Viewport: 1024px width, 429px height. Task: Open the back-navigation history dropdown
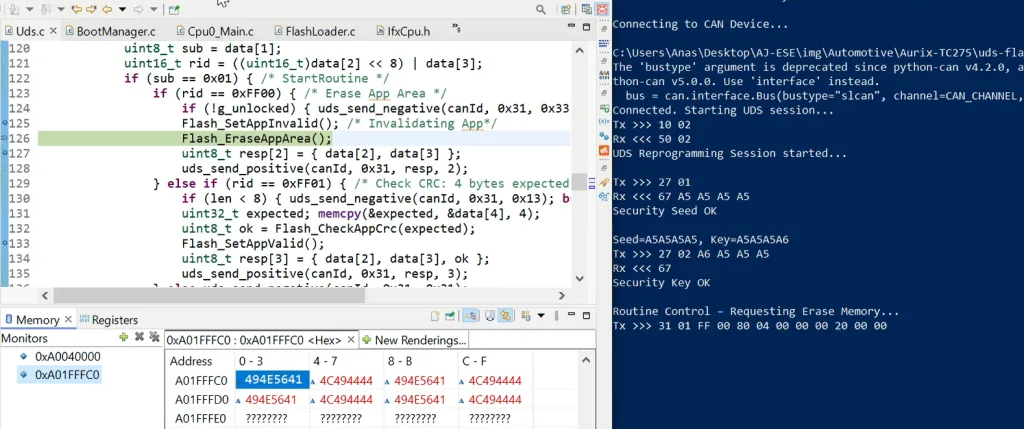click(122, 9)
